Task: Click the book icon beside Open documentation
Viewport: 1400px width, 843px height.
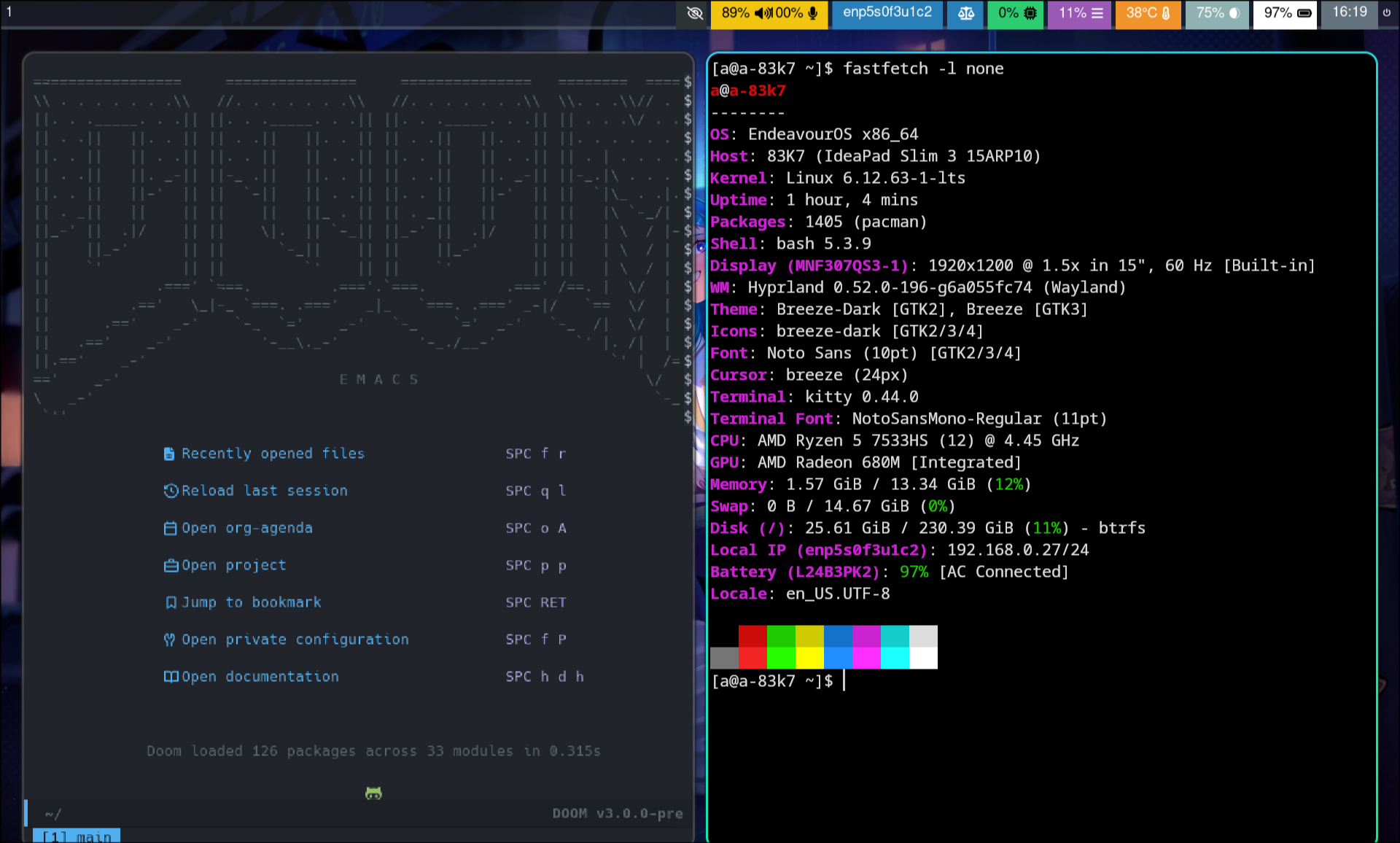Action: tap(170, 676)
